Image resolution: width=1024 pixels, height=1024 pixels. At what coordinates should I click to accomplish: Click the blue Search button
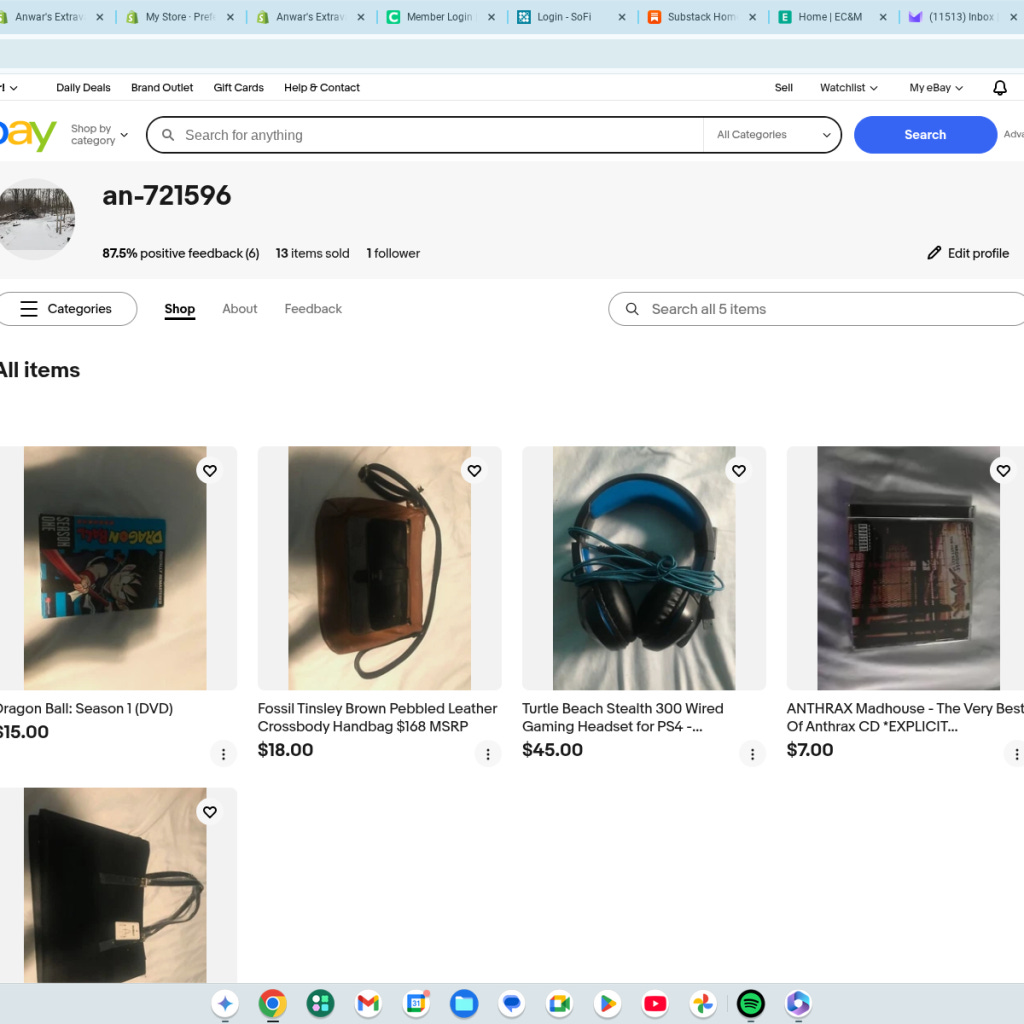pyautogui.click(x=925, y=135)
